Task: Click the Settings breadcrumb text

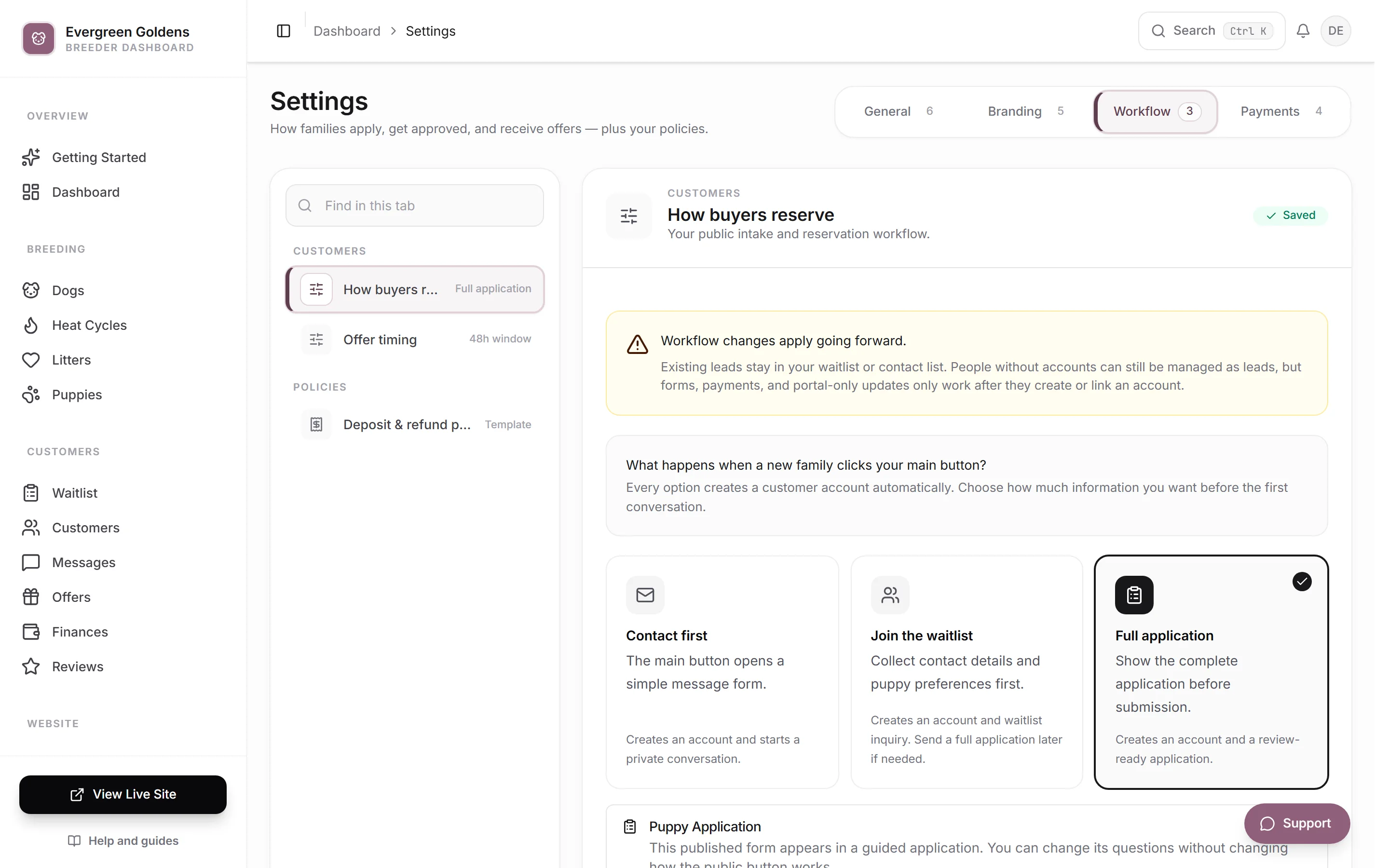Action: click(x=431, y=31)
